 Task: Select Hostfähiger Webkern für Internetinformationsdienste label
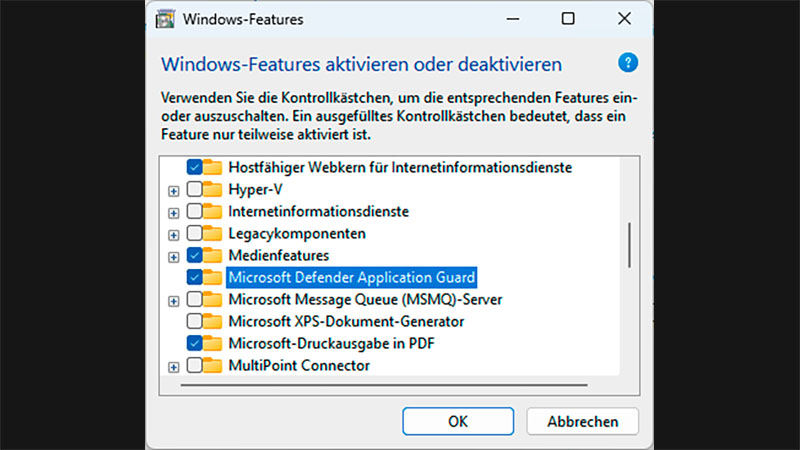(x=400, y=167)
